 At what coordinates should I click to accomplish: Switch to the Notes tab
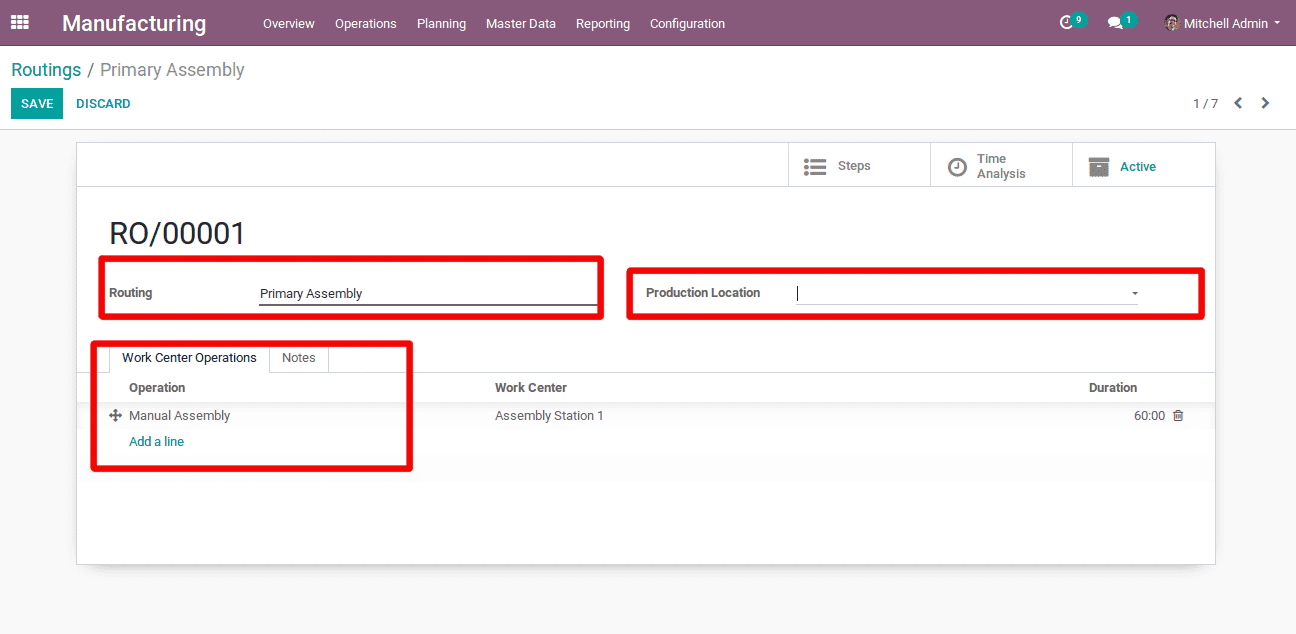coord(299,358)
